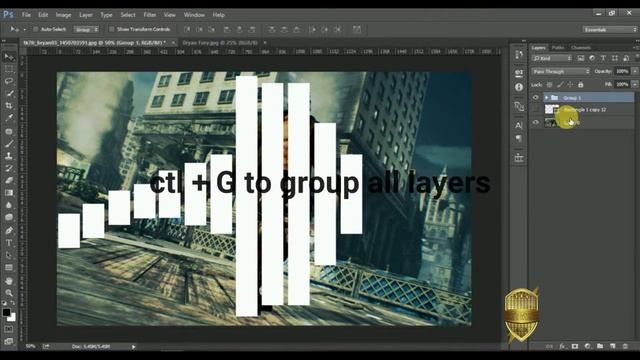Toggle Auto-Select checkbox

[36, 29]
